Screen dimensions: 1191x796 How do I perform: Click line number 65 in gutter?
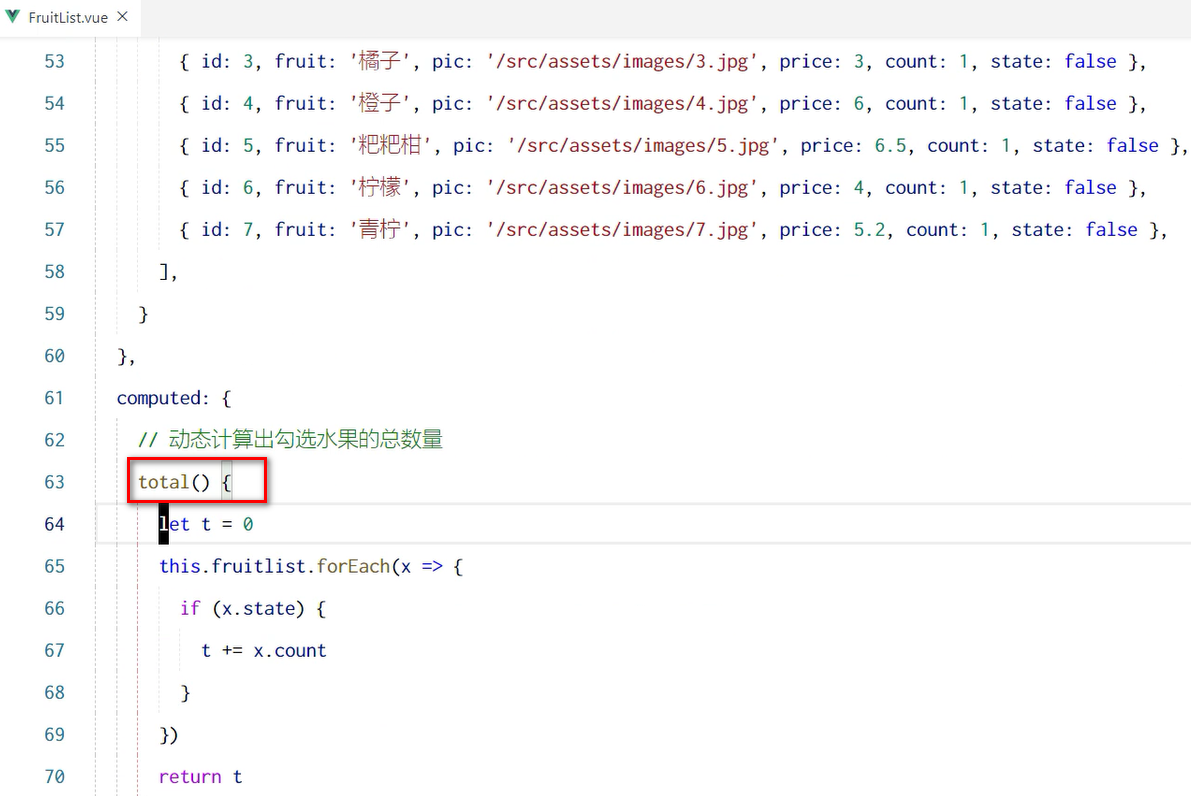click(x=55, y=567)
